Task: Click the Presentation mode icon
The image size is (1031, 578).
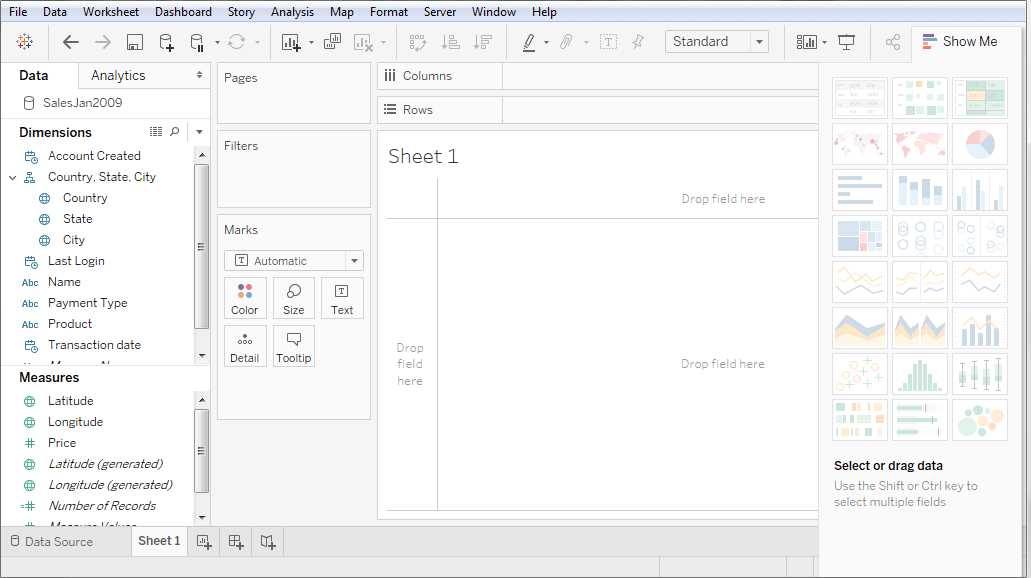Action: click(x=847, y=42)
